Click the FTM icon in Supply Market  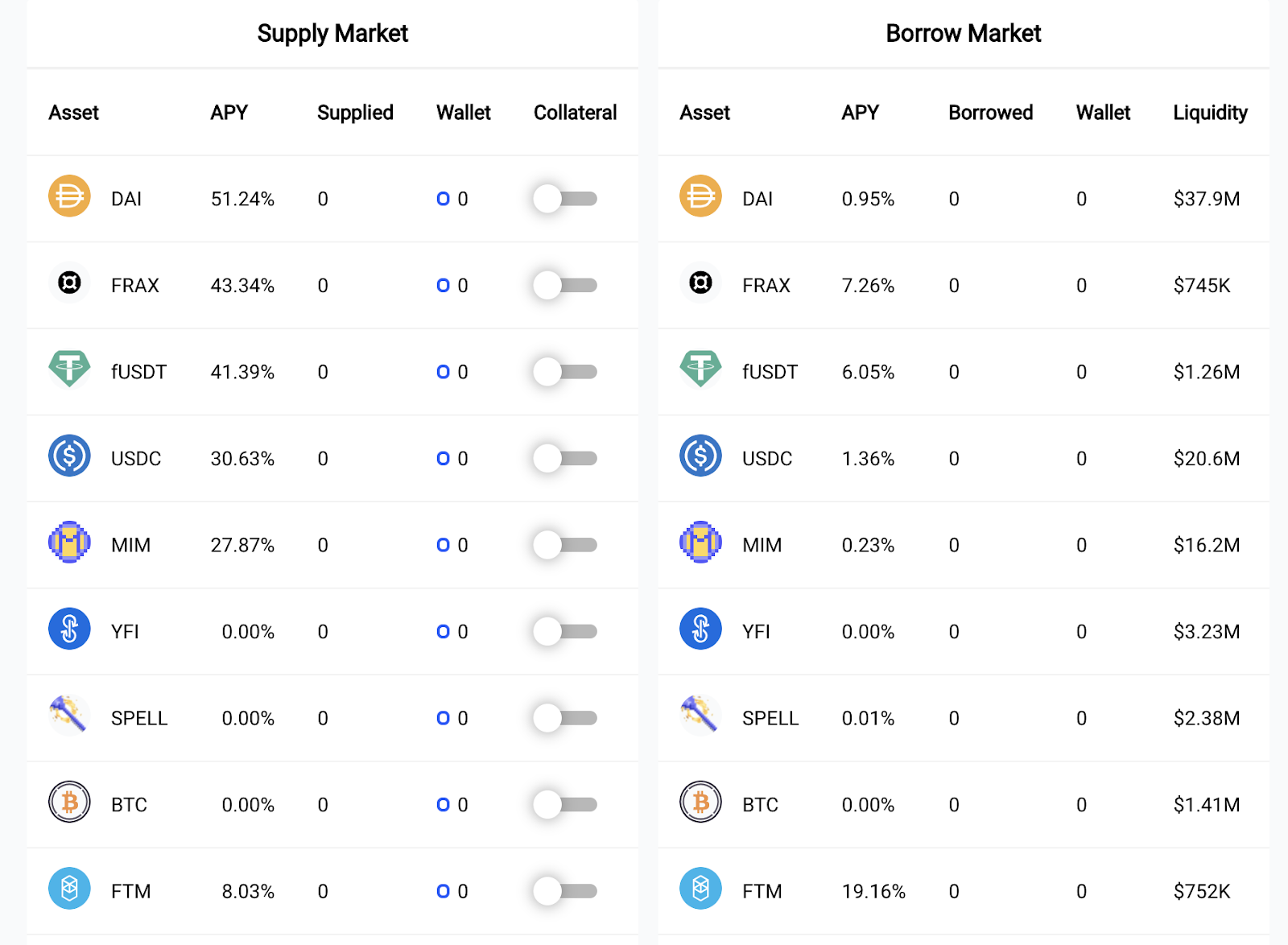(x=69, y=889)
